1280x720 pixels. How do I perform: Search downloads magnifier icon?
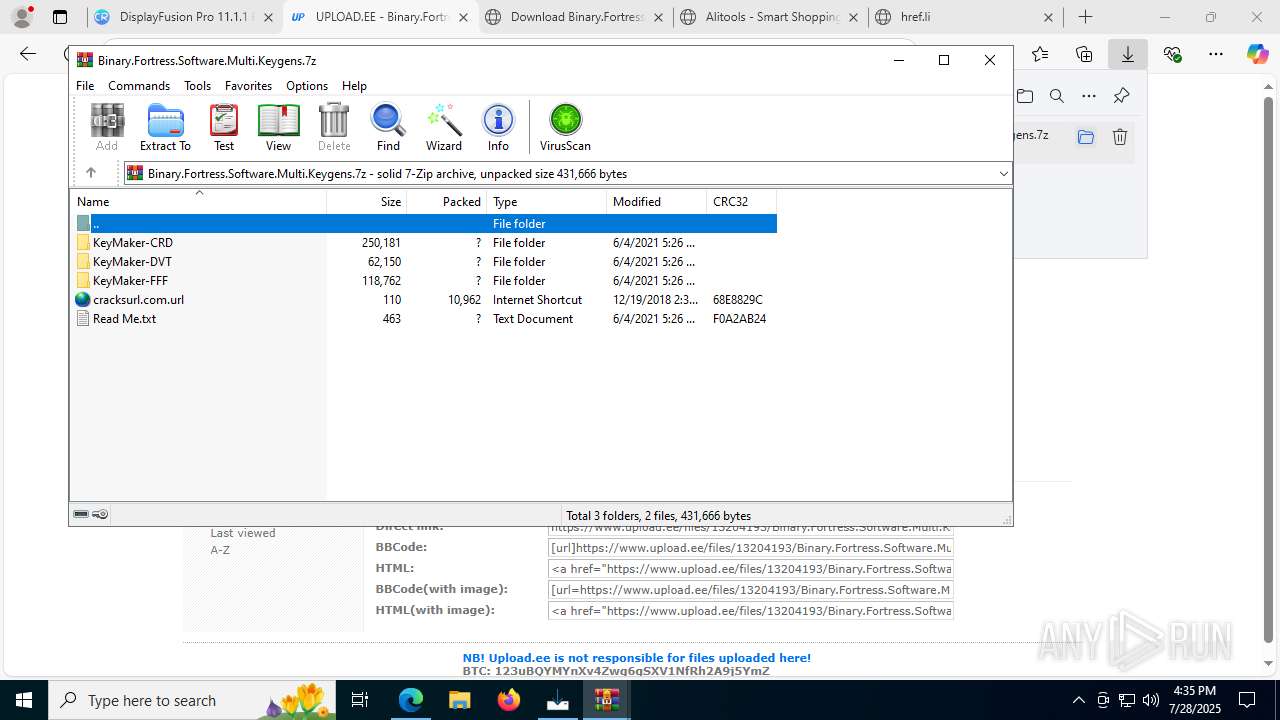click(x=1056, y=96)
